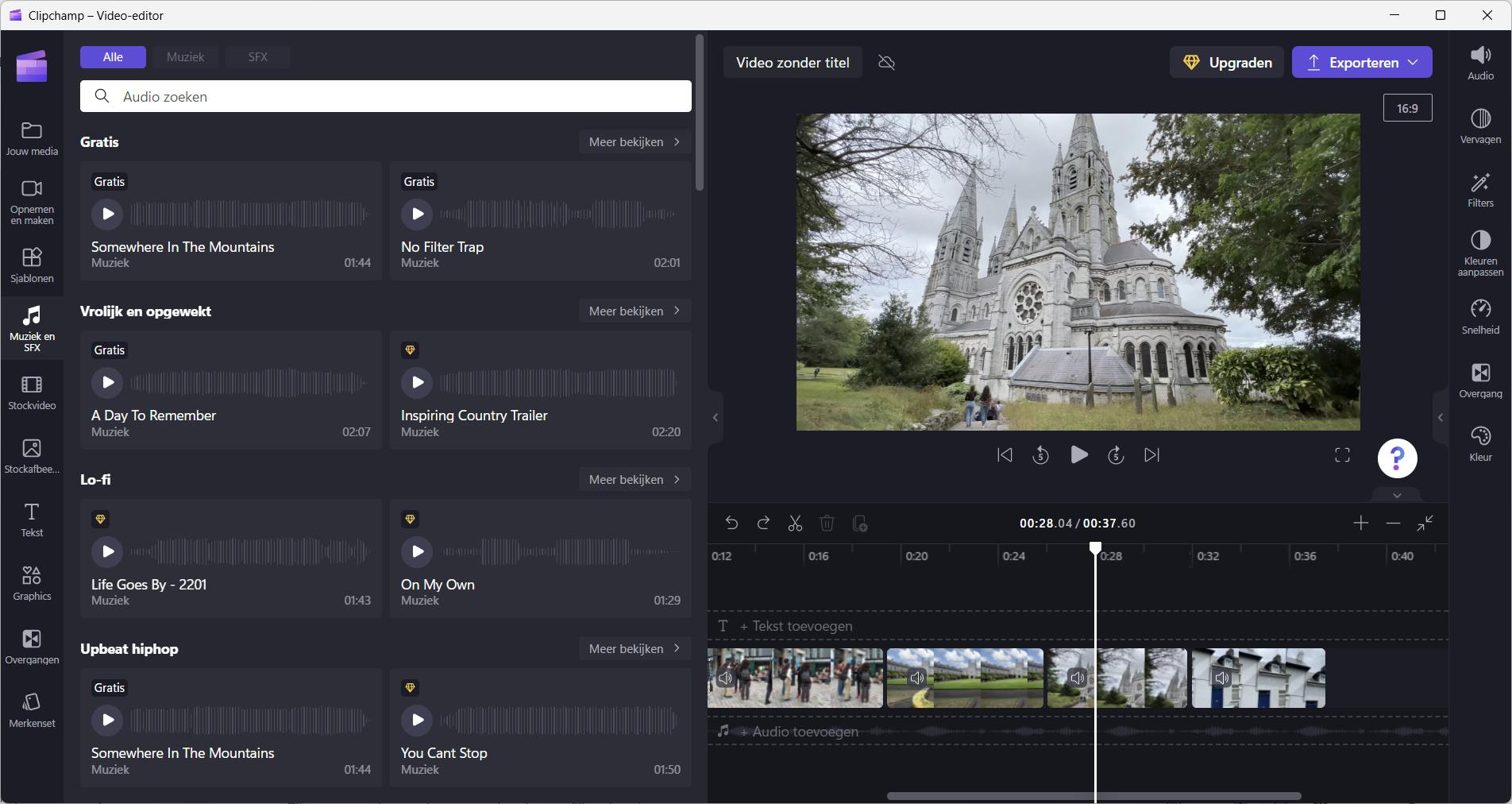This screenshot has height=804, width=1512.
Task: Select the SFX filter tab
Action: [x=257, y=57]
